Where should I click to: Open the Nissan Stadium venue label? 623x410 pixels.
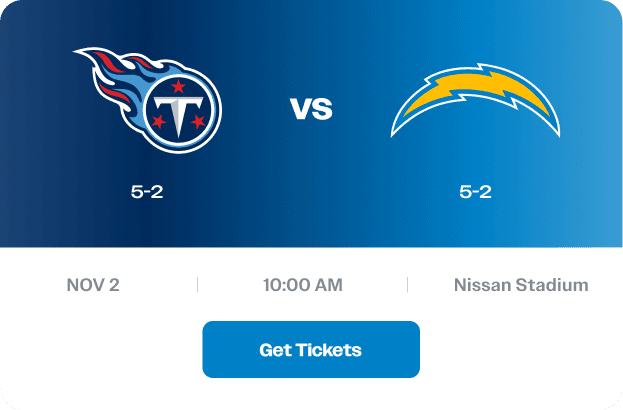[x=521, y=285]
